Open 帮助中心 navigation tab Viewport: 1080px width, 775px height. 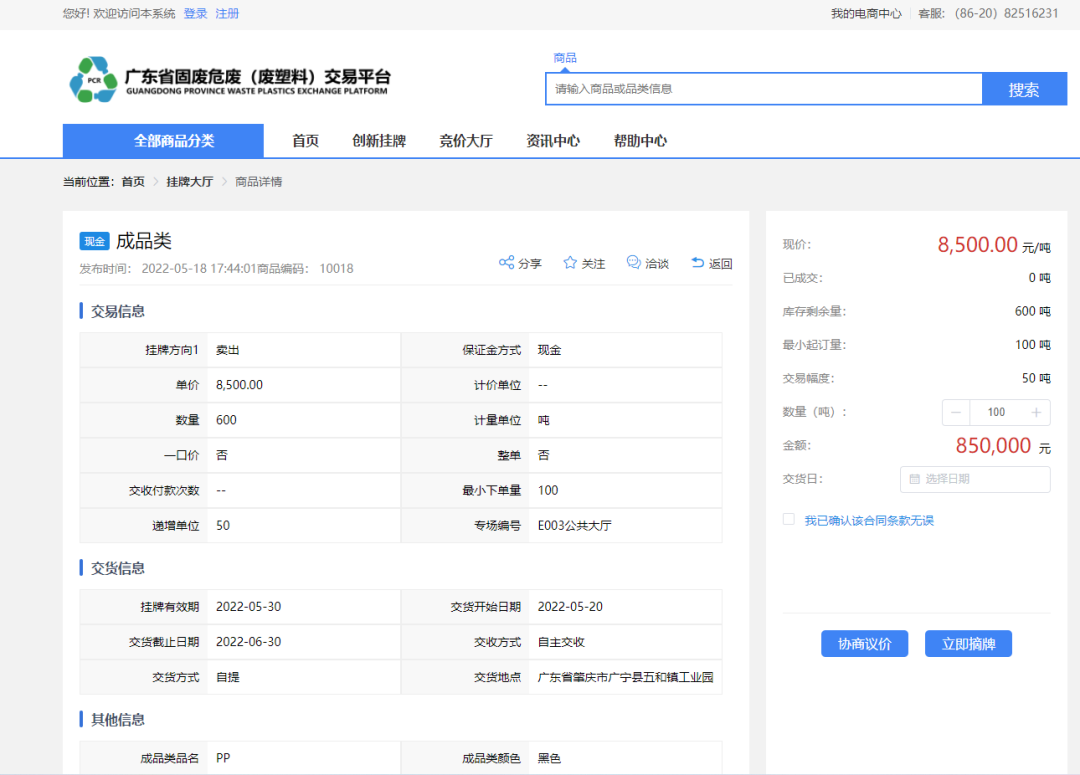pos(640,141)
